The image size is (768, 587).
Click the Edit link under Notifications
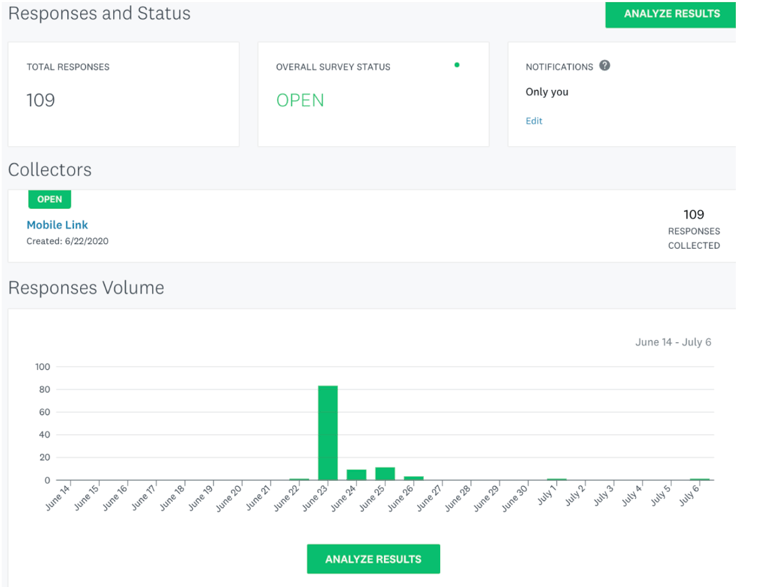(x=534, y=121)
